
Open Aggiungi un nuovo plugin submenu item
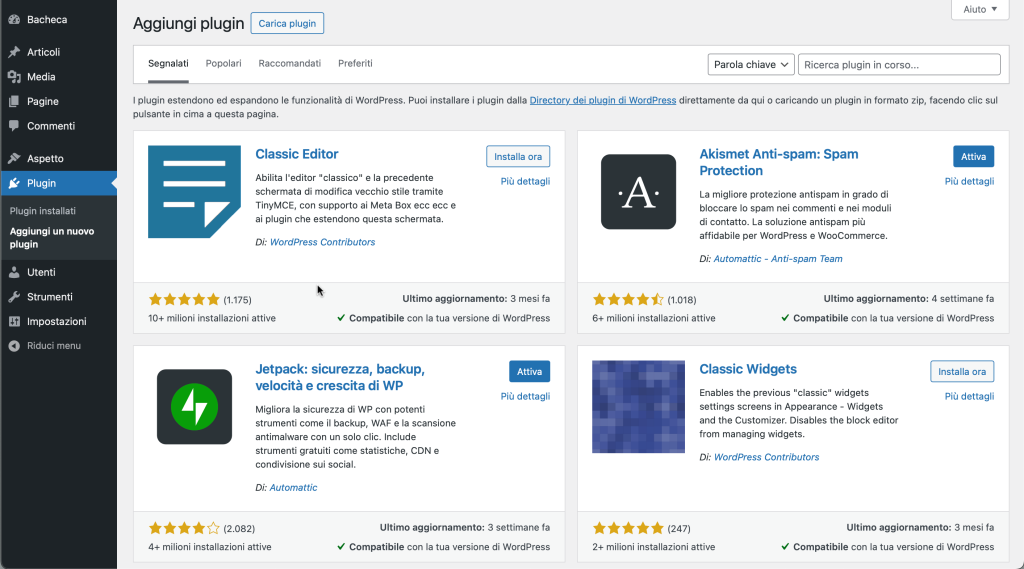tap(52, 238)
